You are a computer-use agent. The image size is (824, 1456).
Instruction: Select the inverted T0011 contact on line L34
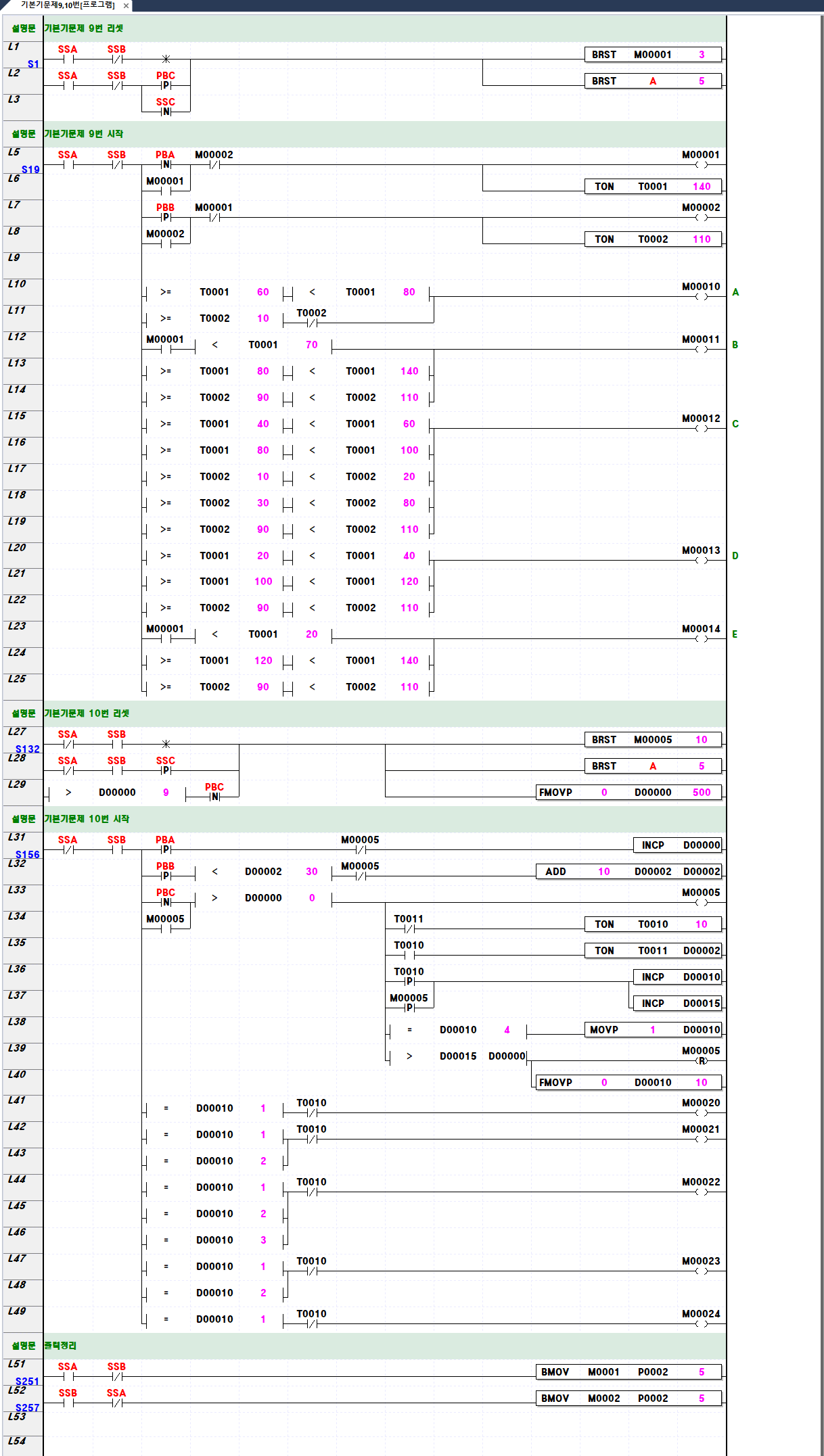[409, 929]
